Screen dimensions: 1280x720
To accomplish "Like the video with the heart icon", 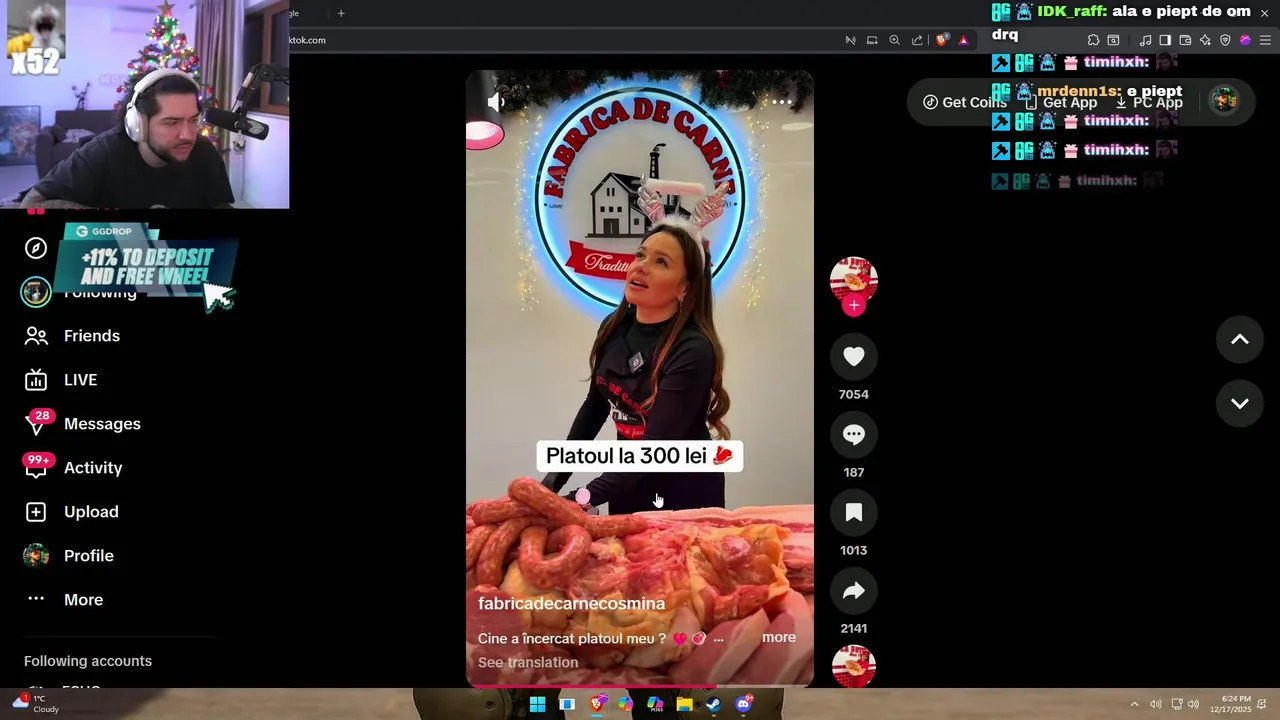I will pyautogui.click(x=853, y=356).
